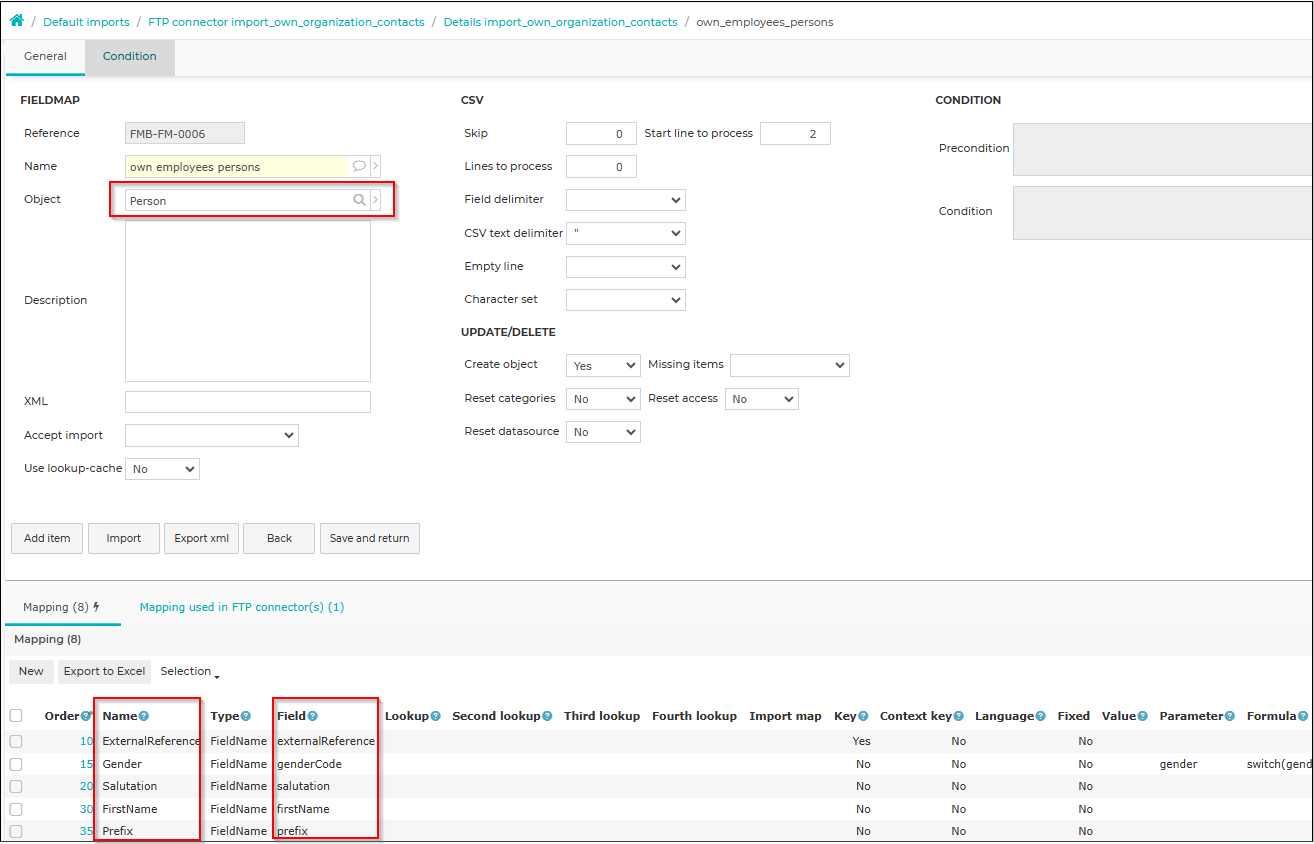Check the FirstName row checkbox
The width and height of the screenshot is (1314, 844).
(16, 809)
